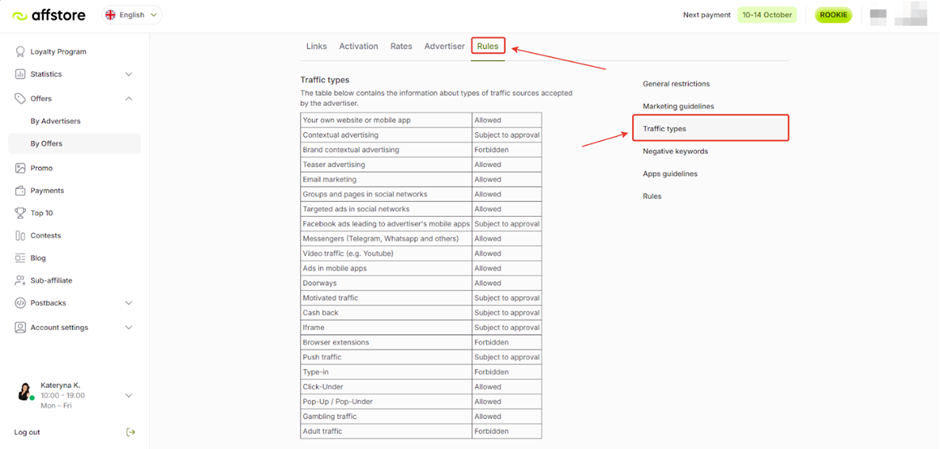The height and width of the screenshot is (449, 940).
Task: Jump to Negative keywords section
Action: click(675, 151)
